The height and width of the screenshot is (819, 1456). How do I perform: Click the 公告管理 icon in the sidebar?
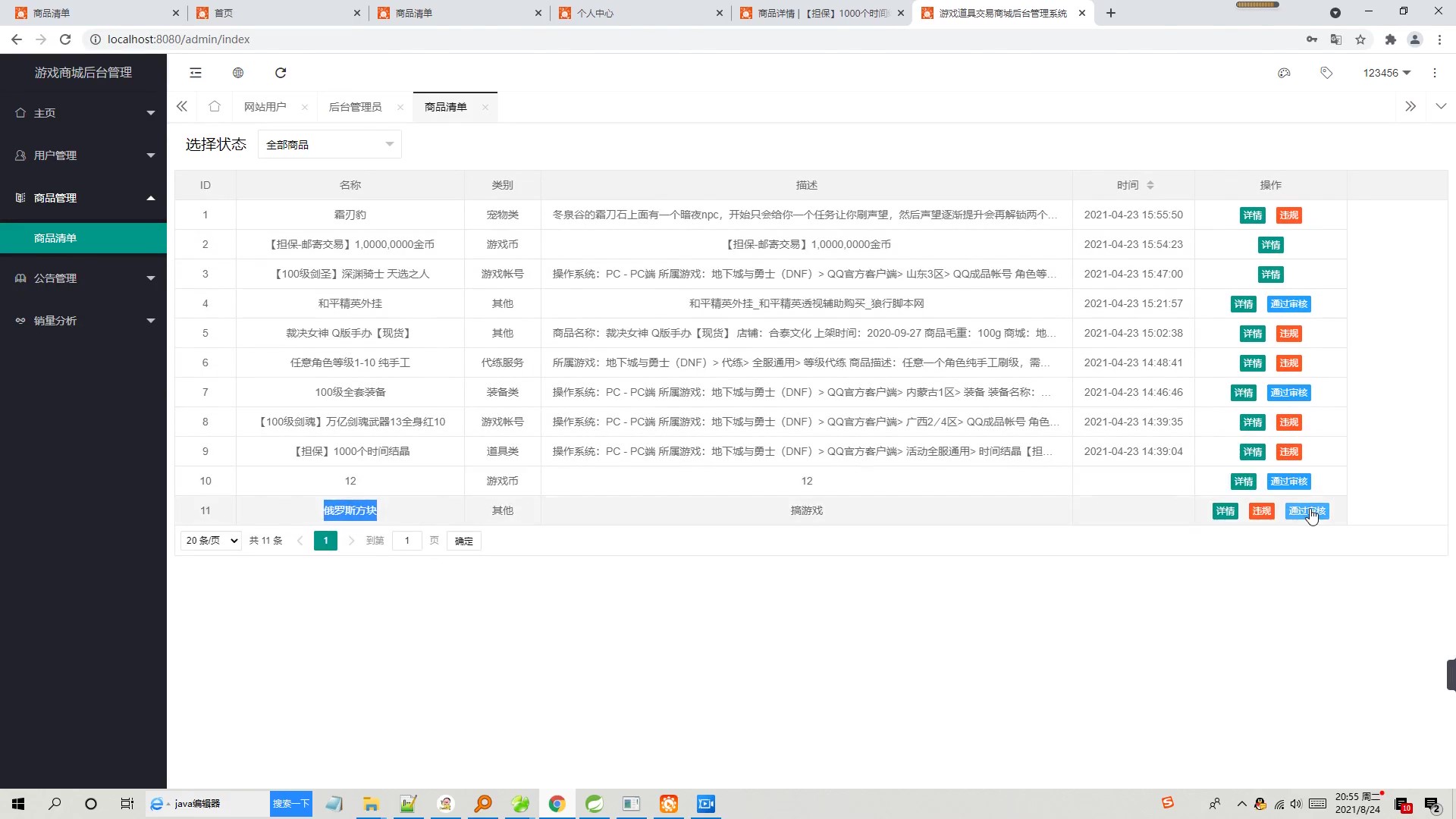20,278
